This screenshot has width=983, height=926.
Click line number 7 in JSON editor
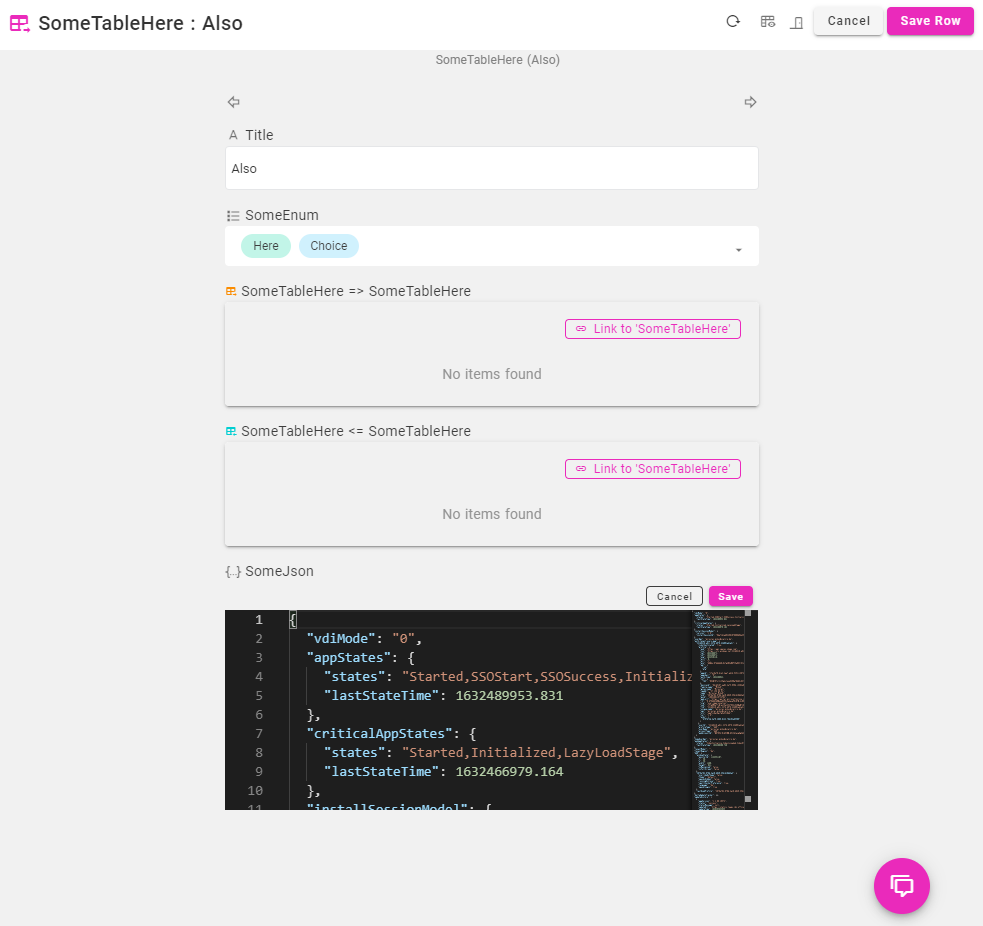coord(258,734)
